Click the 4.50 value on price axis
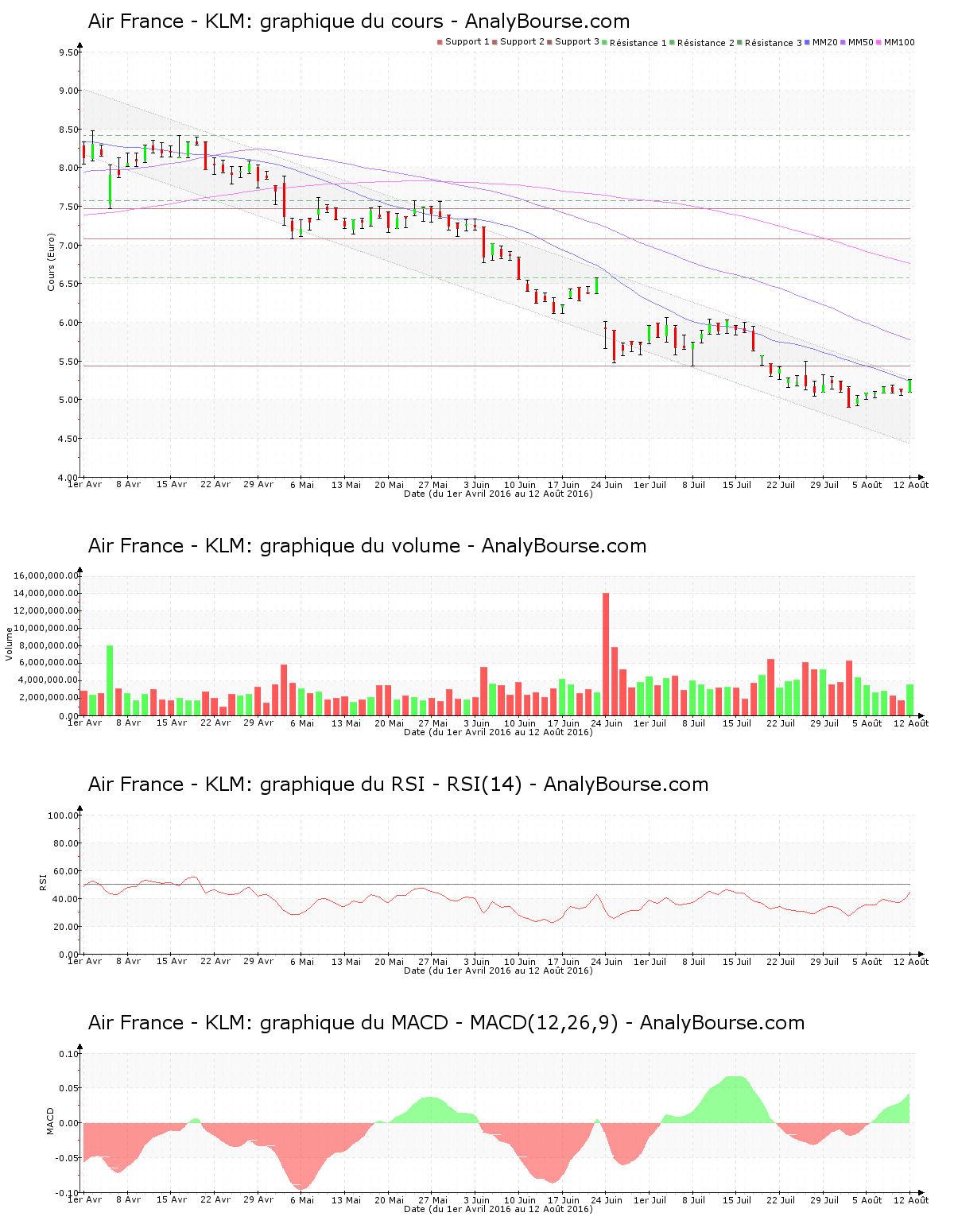The width and height of the screenshot is (954, 1232). [x=68, y=439]
